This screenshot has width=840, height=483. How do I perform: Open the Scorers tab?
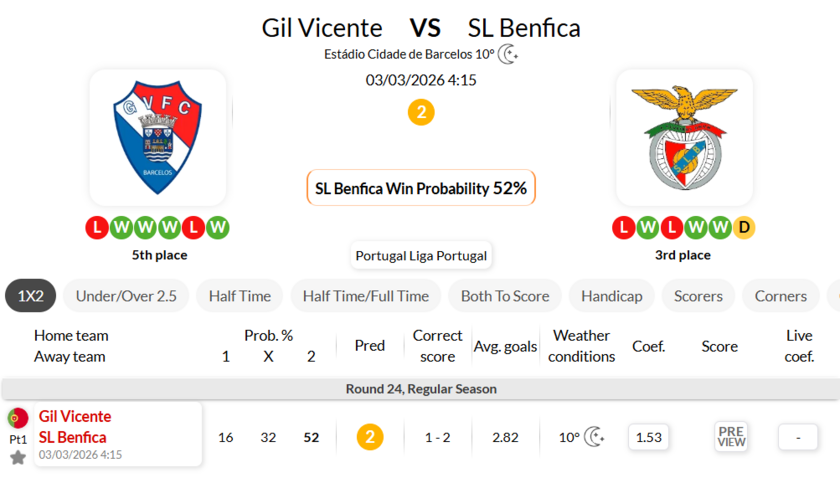coord(698,296)
